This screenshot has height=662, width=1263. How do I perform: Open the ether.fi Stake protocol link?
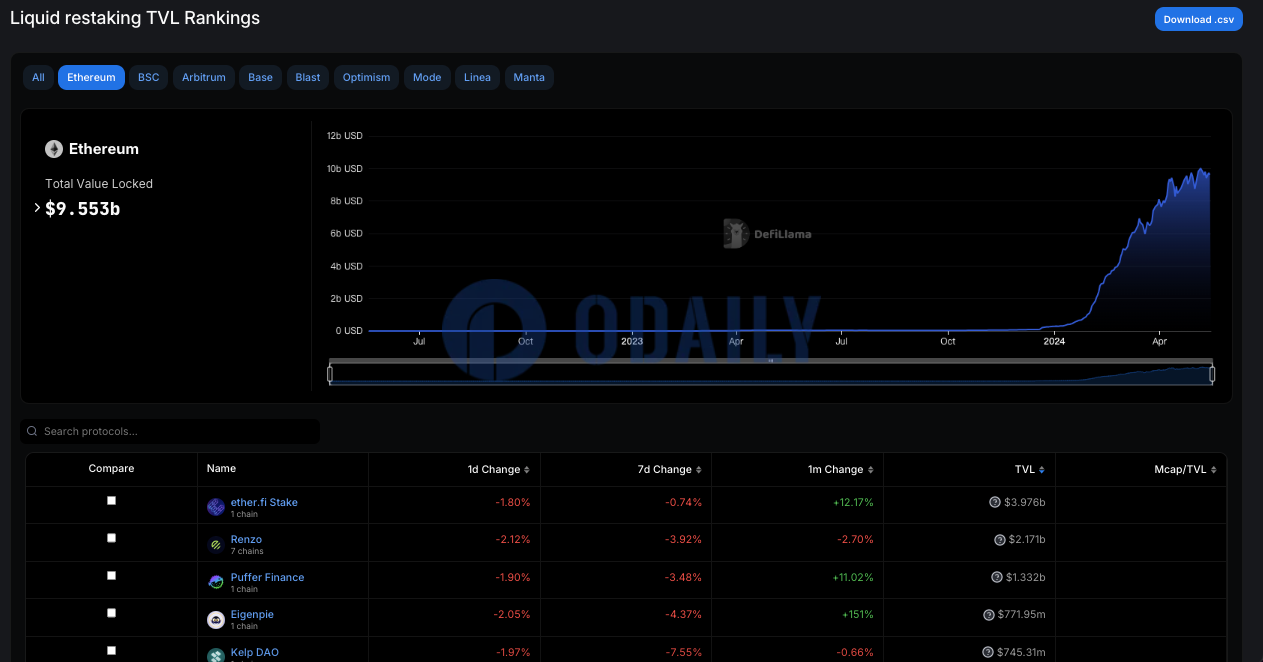264,502
